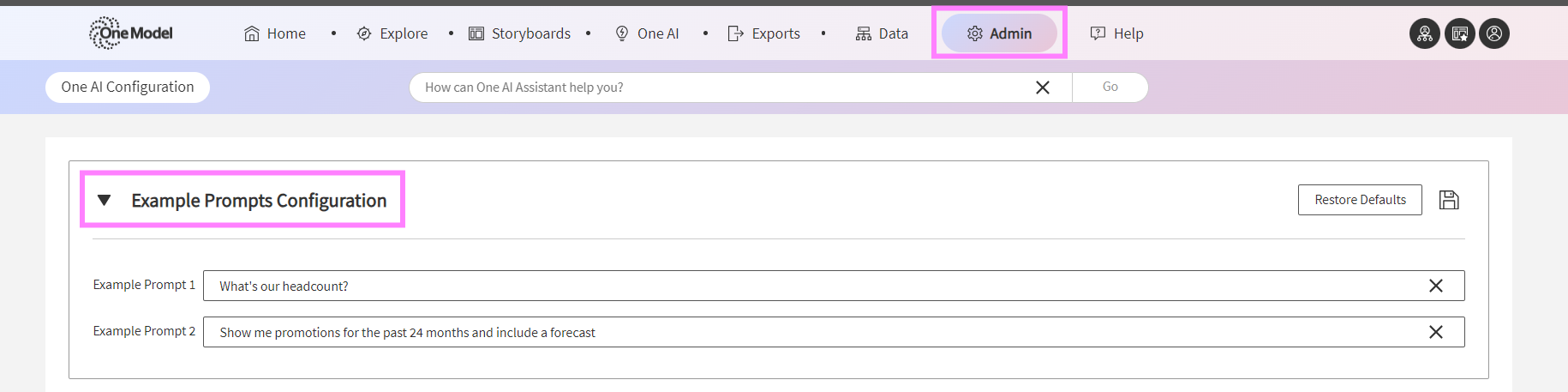The image size is (1568, 392).
Task: Clear Example Prompt 2 text
Action: point(1435,332)
